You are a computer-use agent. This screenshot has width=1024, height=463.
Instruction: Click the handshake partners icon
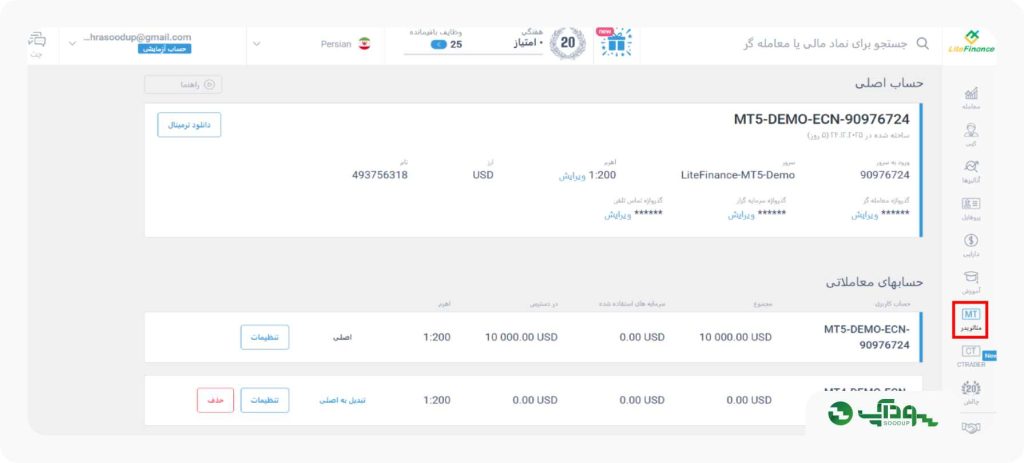(x=970, y=428)
